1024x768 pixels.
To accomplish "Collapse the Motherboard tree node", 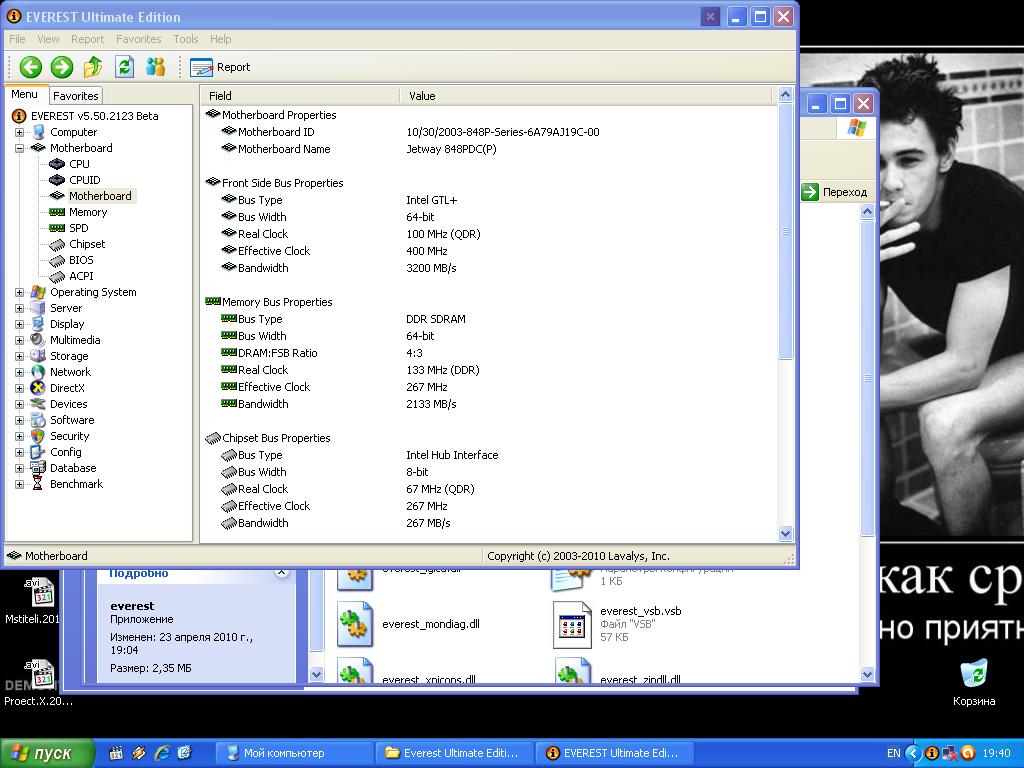I will [19, 148].
